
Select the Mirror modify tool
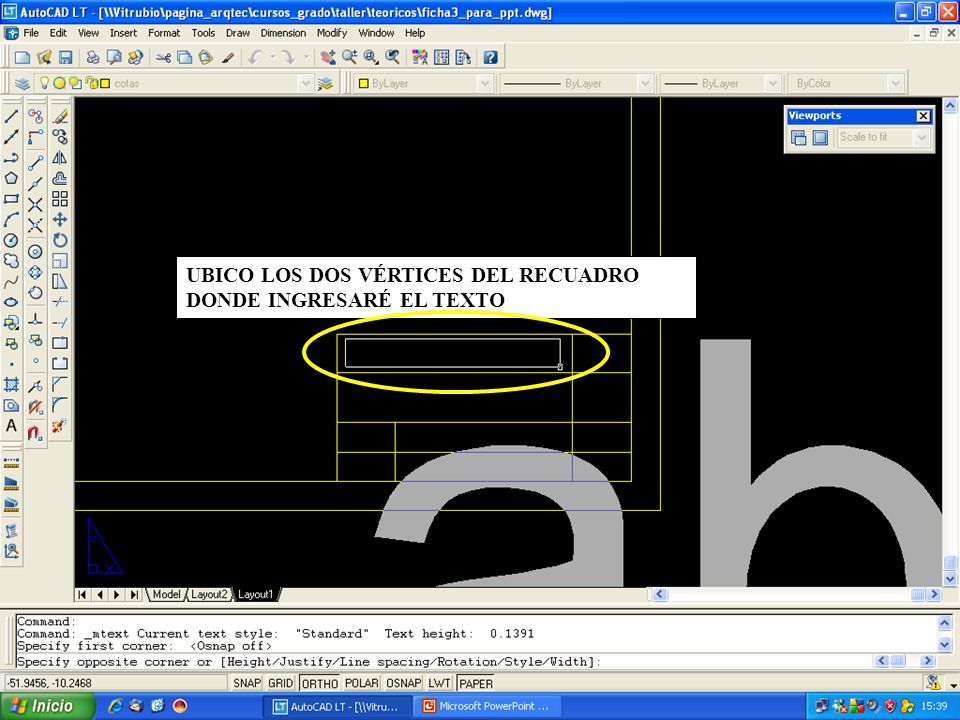tap(60, 157)
